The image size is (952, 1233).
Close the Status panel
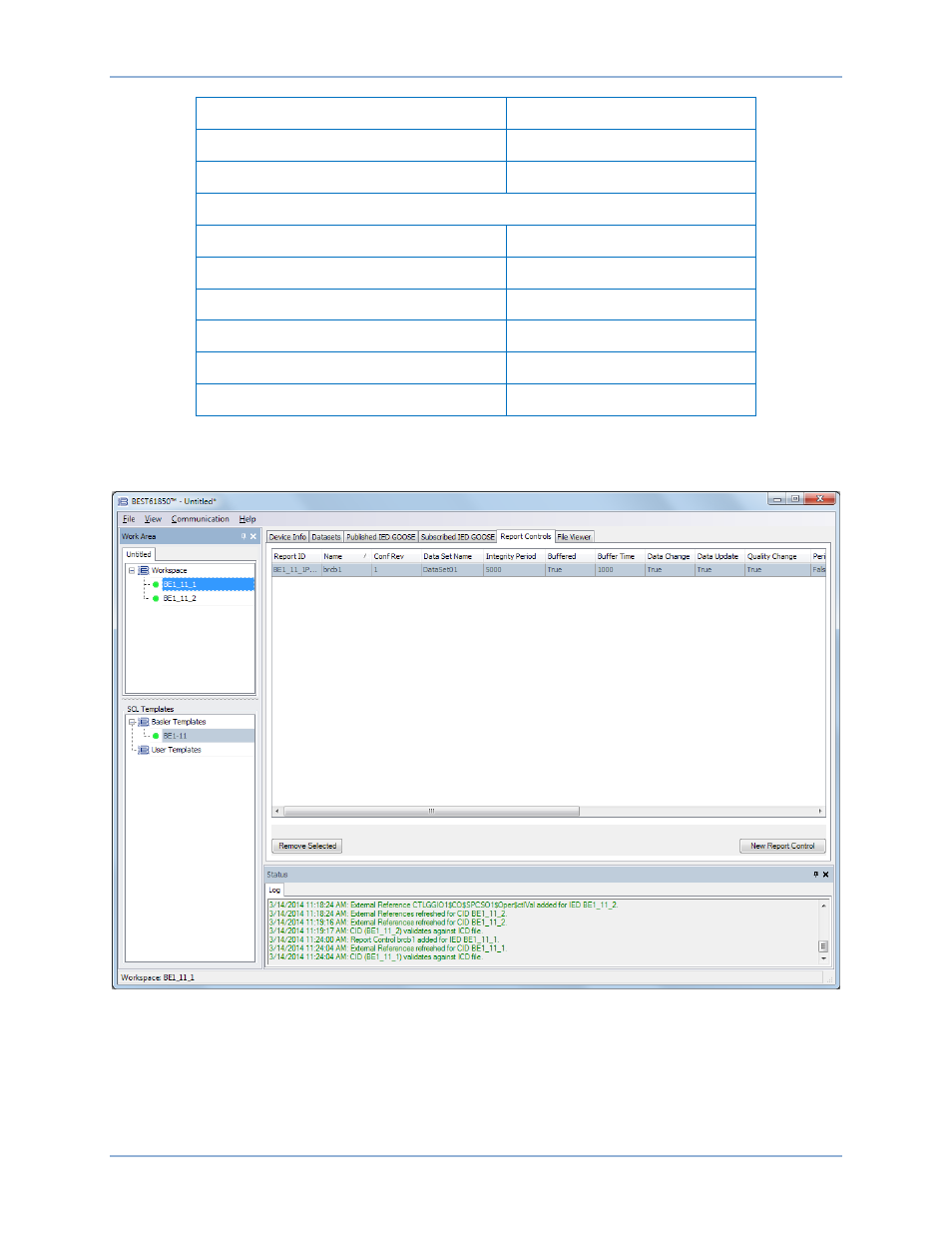tap(826, 875)
